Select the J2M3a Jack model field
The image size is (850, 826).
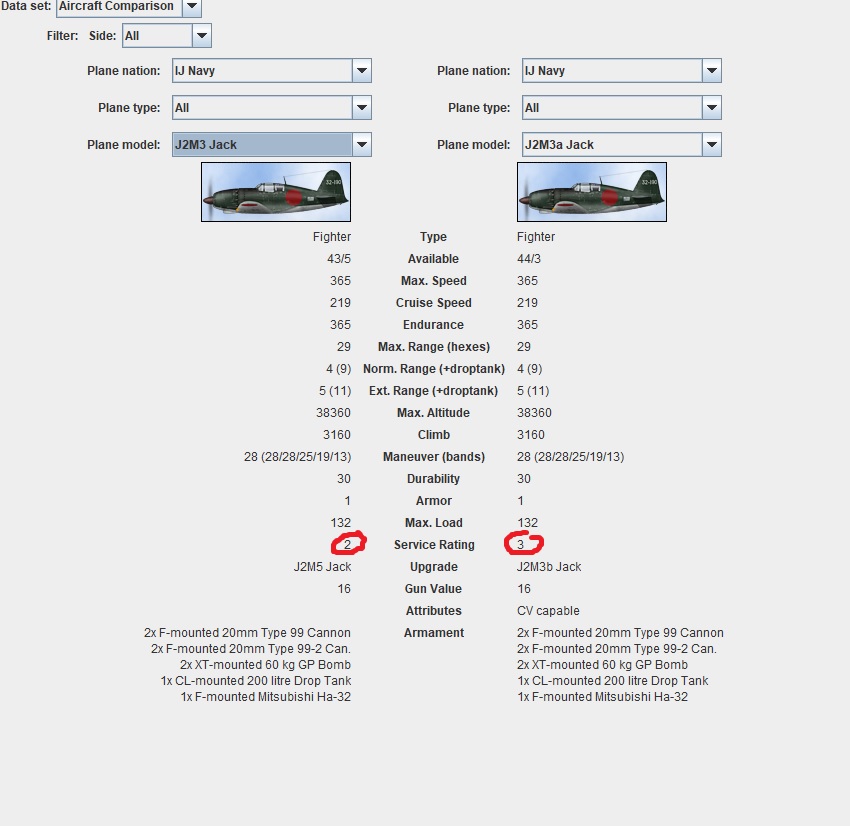[613, 145]
